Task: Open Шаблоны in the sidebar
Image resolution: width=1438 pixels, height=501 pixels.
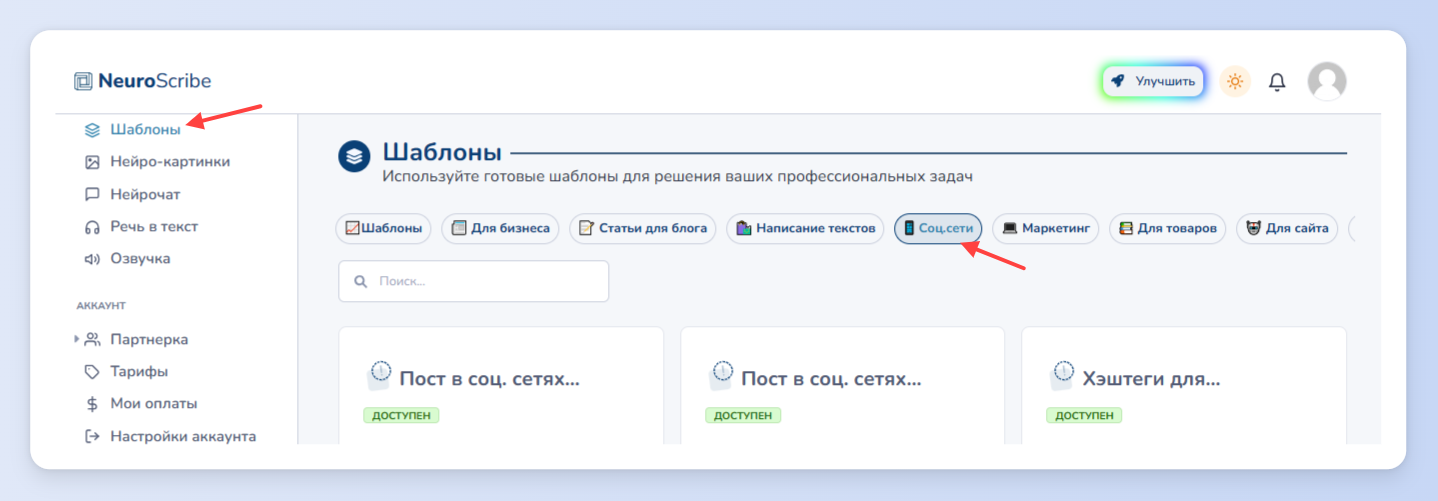Action: [145, 129]
